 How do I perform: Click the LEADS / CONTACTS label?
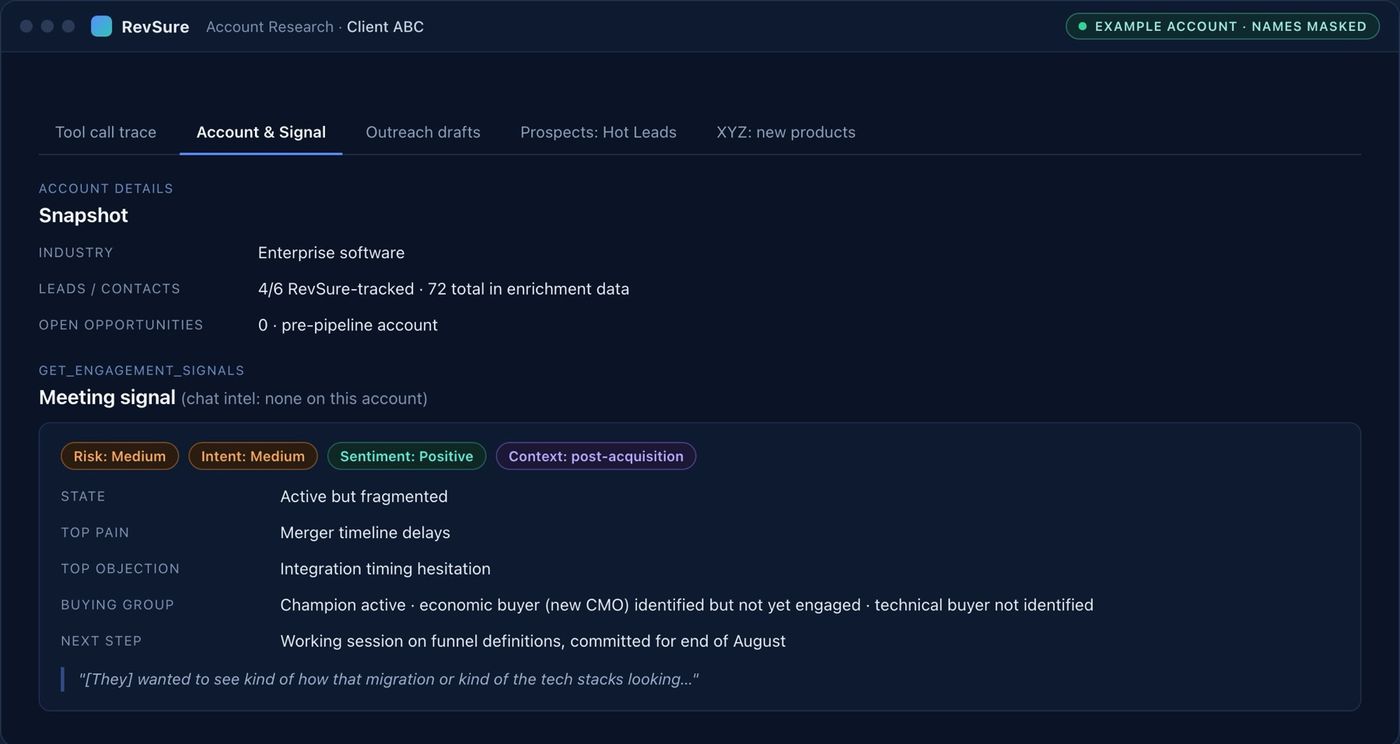110,289
